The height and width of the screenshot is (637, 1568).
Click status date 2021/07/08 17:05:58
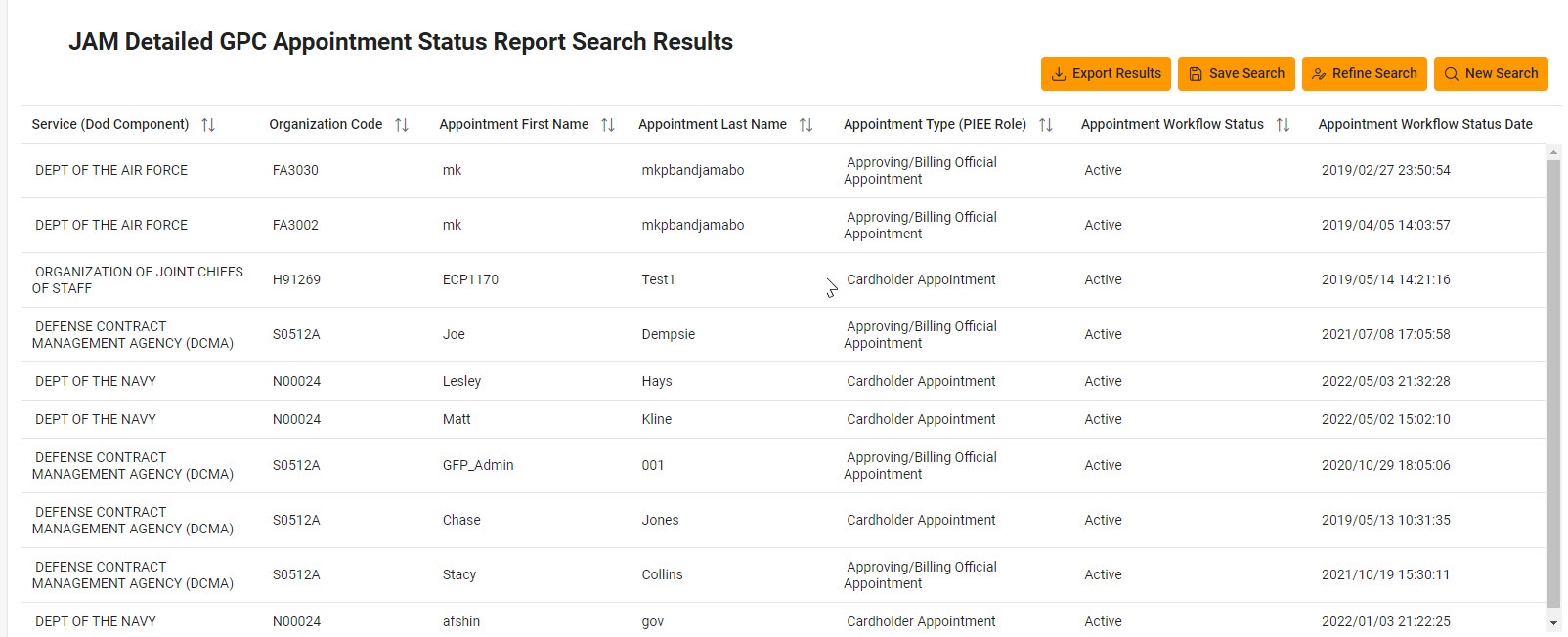click(1385, 334)
